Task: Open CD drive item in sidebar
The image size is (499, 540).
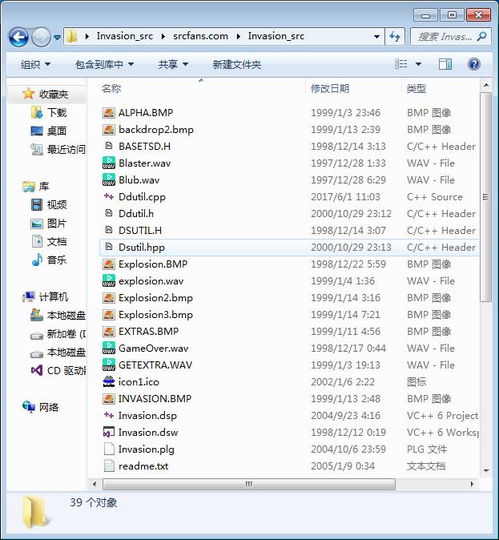Action: point(57,371)
